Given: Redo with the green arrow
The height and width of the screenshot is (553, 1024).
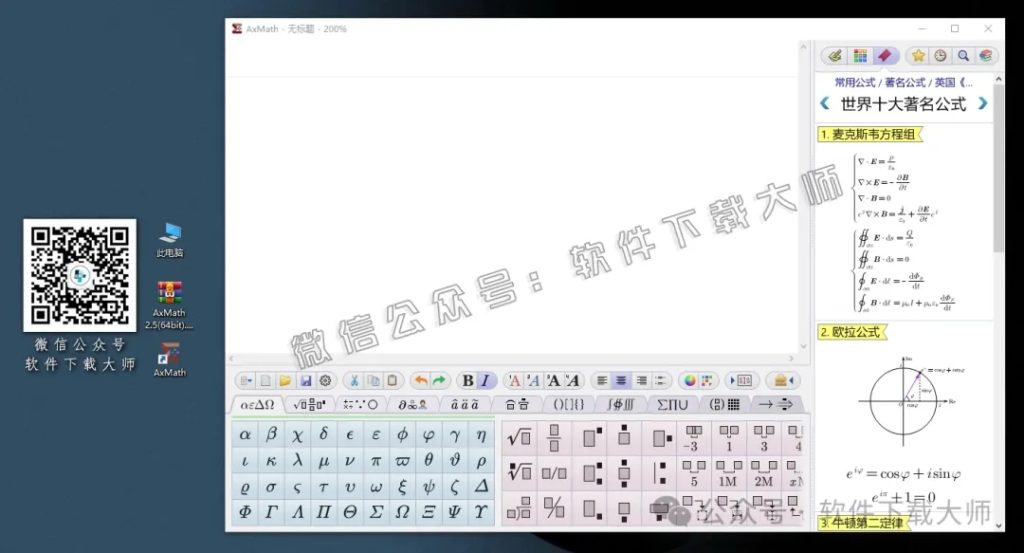Looking at the screenshot, I should pos(440,381).
